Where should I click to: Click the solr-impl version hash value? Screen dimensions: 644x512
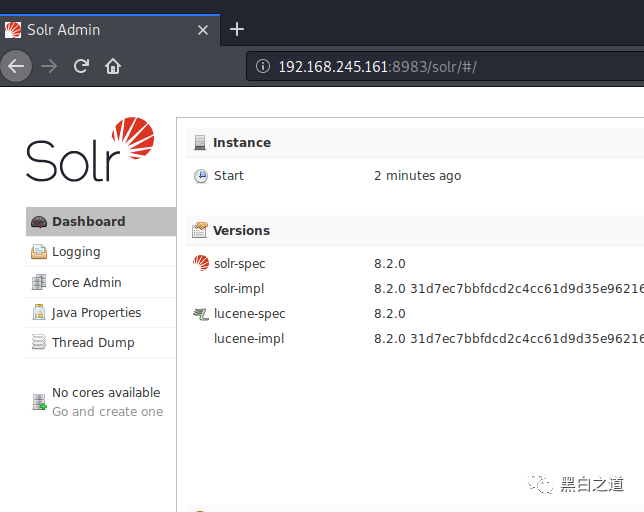(x=509, y=289)
